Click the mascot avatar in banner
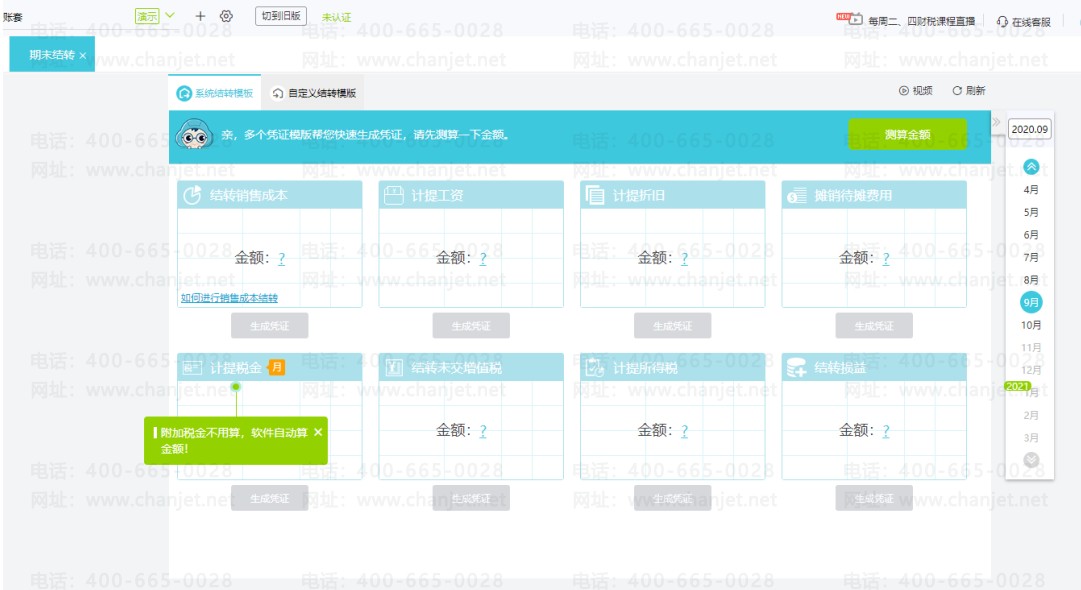The width and height of the screenshot is (1081, 590). (x=194, y=136)
